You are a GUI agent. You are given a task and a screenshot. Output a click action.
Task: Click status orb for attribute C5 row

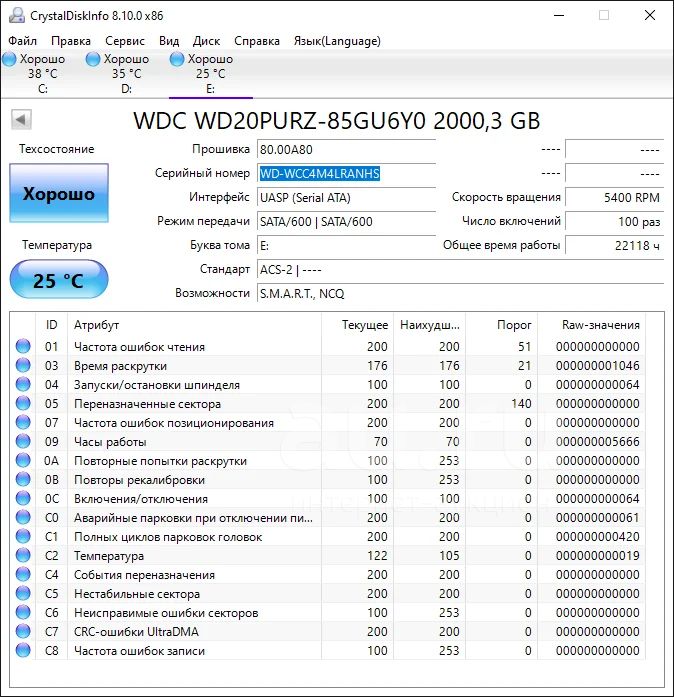pos(23,593)
